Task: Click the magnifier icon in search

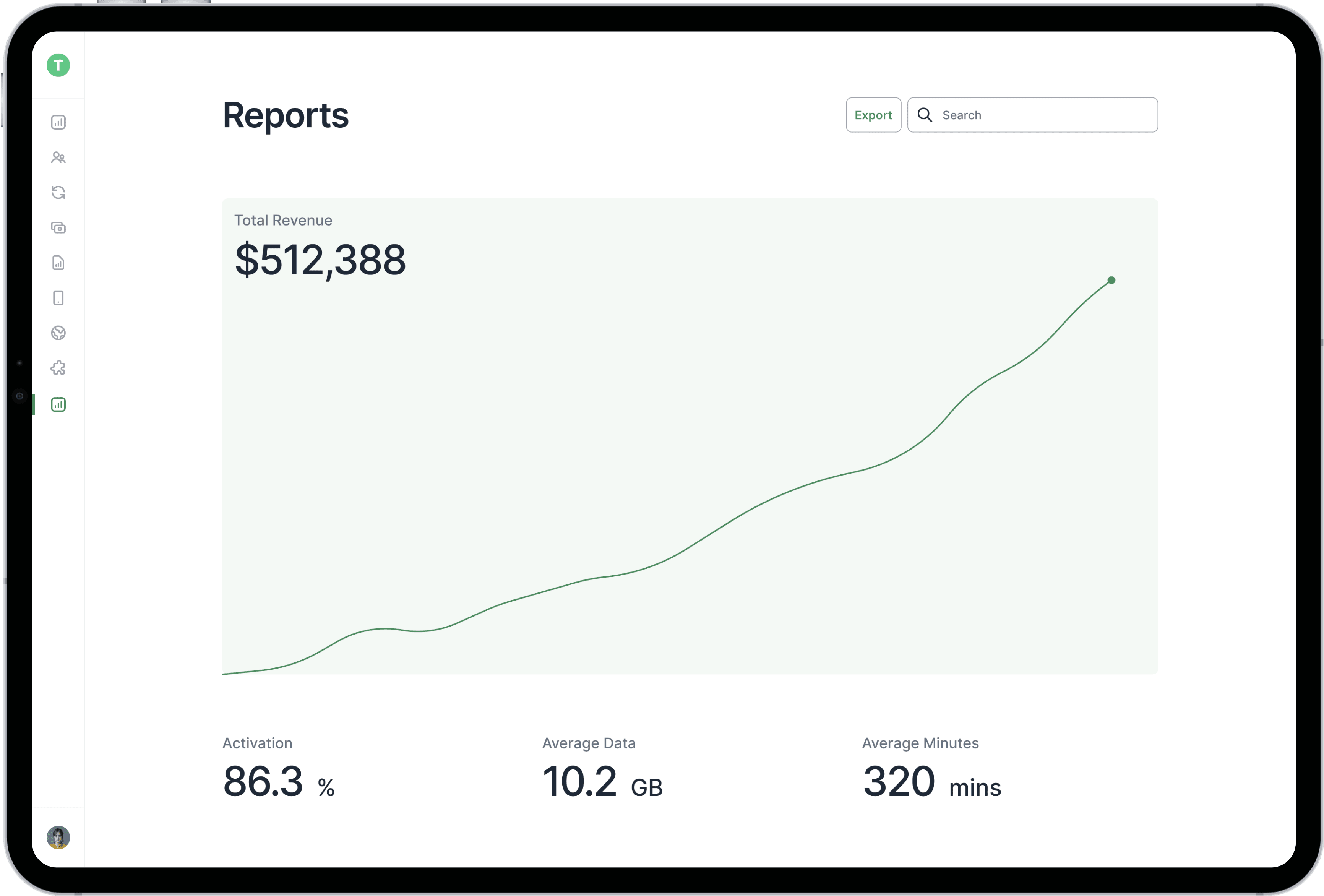Action: [x=925, y=115]
